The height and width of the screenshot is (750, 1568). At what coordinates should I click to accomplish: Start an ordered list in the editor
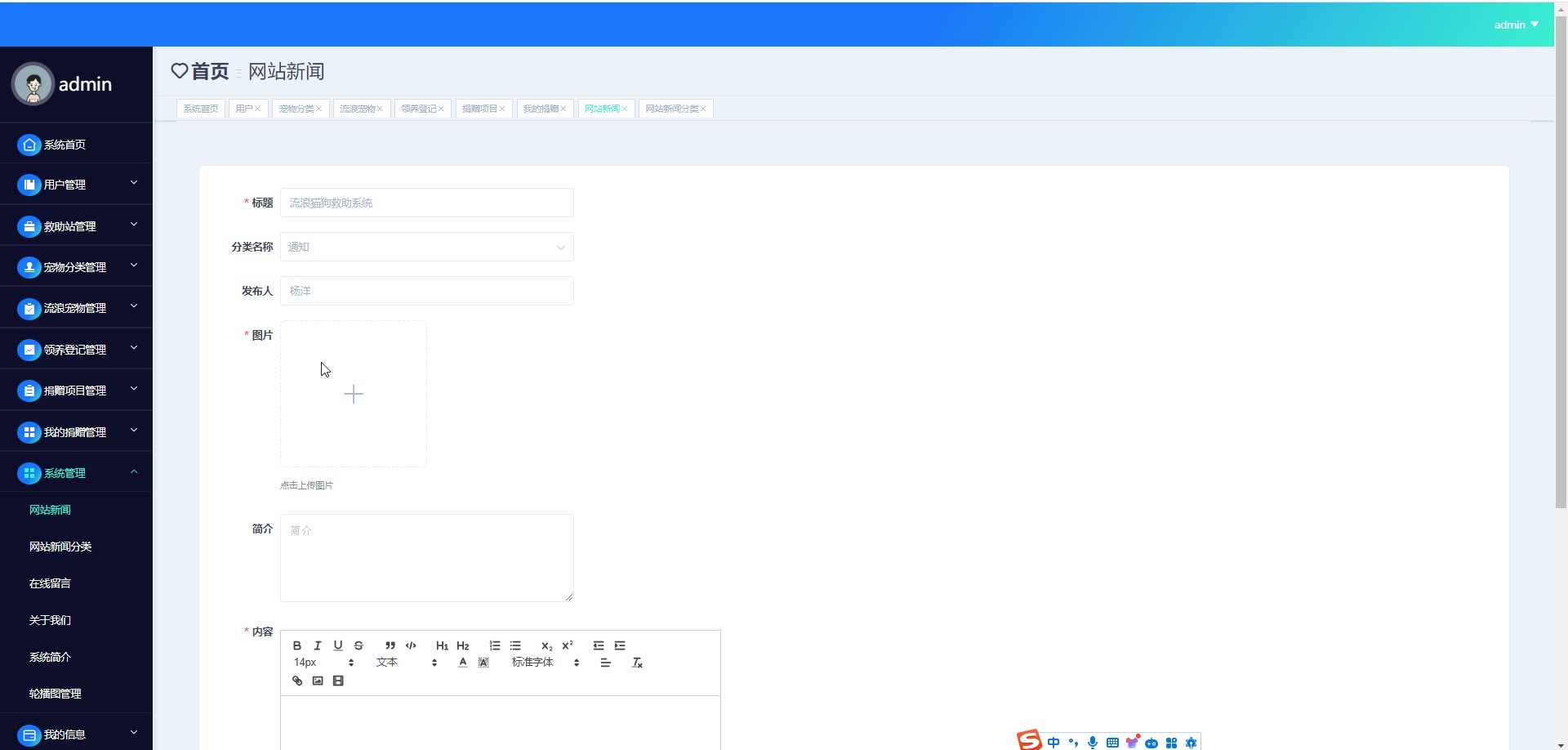click(495, 645)
